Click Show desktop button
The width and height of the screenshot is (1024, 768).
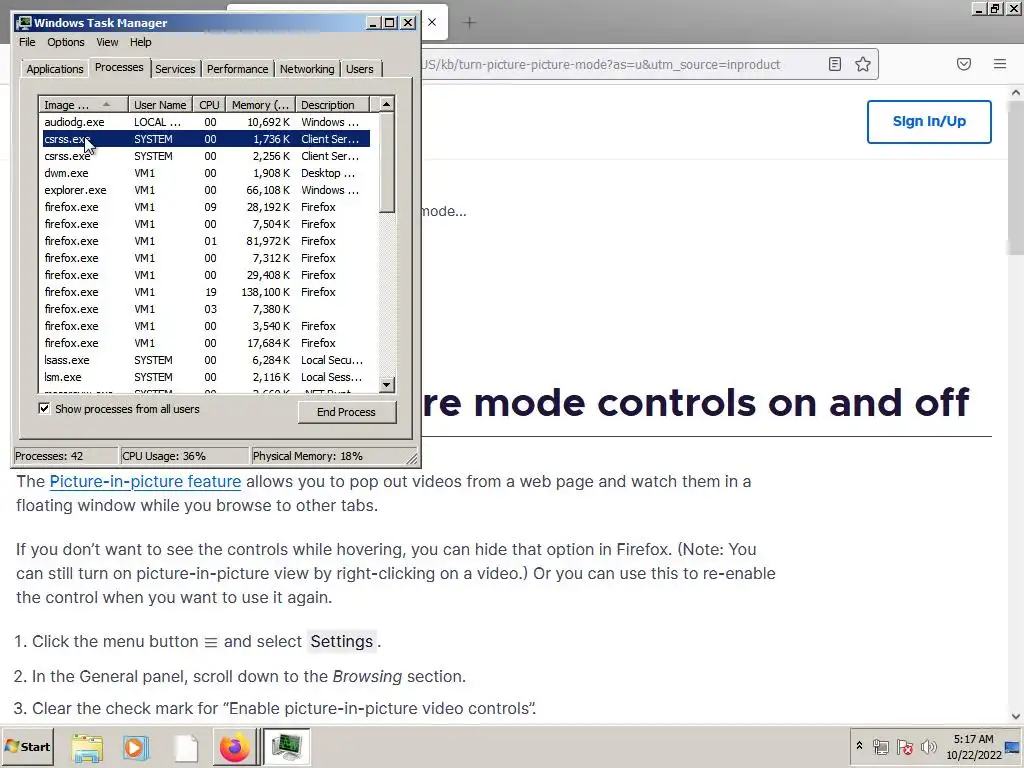pos(1014,746)
